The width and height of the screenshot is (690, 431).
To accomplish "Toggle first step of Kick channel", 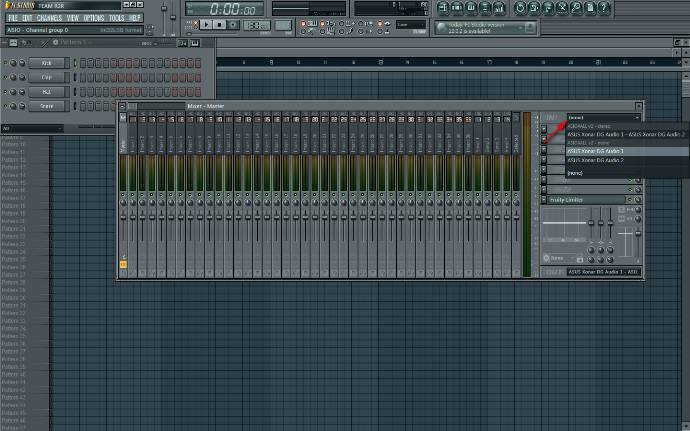I will pyautogui.click(x=83, y=63).
